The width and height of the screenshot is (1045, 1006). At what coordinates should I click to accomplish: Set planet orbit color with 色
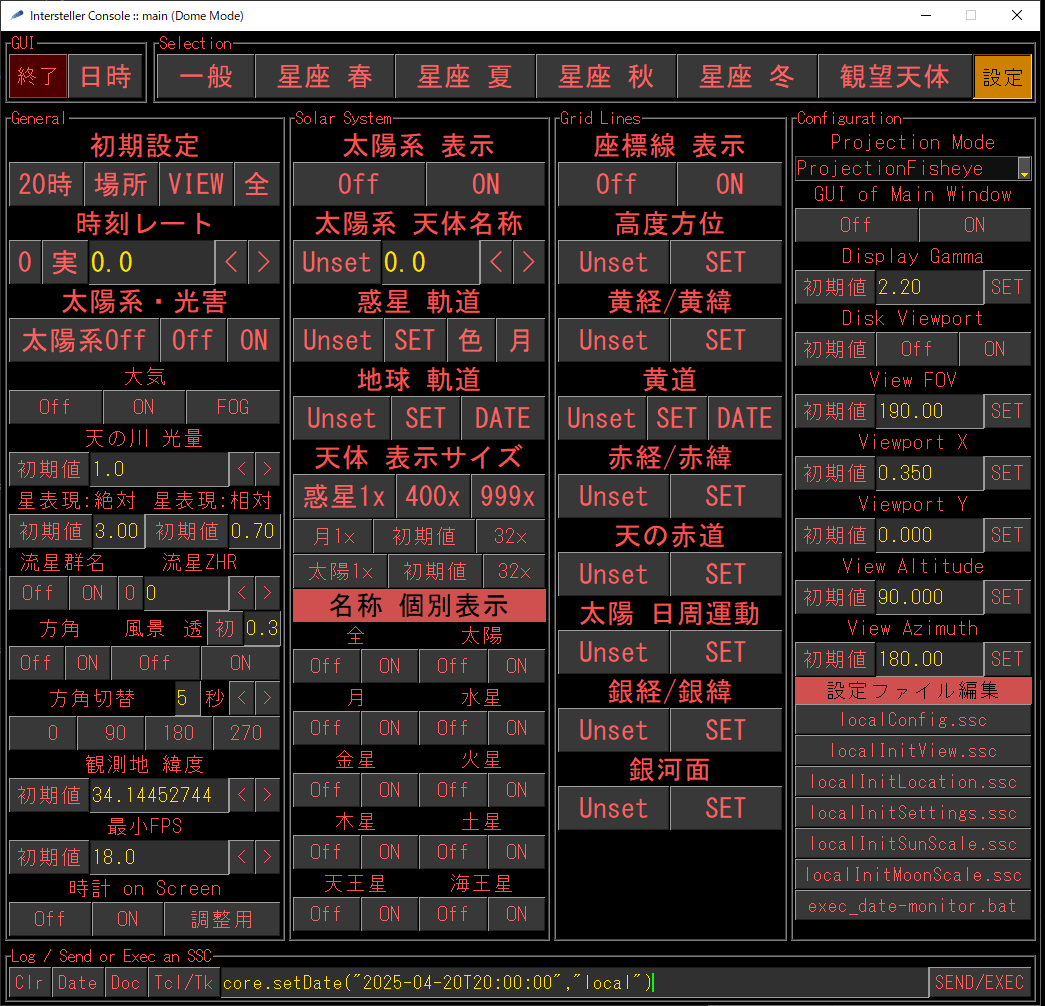(471, 340)
